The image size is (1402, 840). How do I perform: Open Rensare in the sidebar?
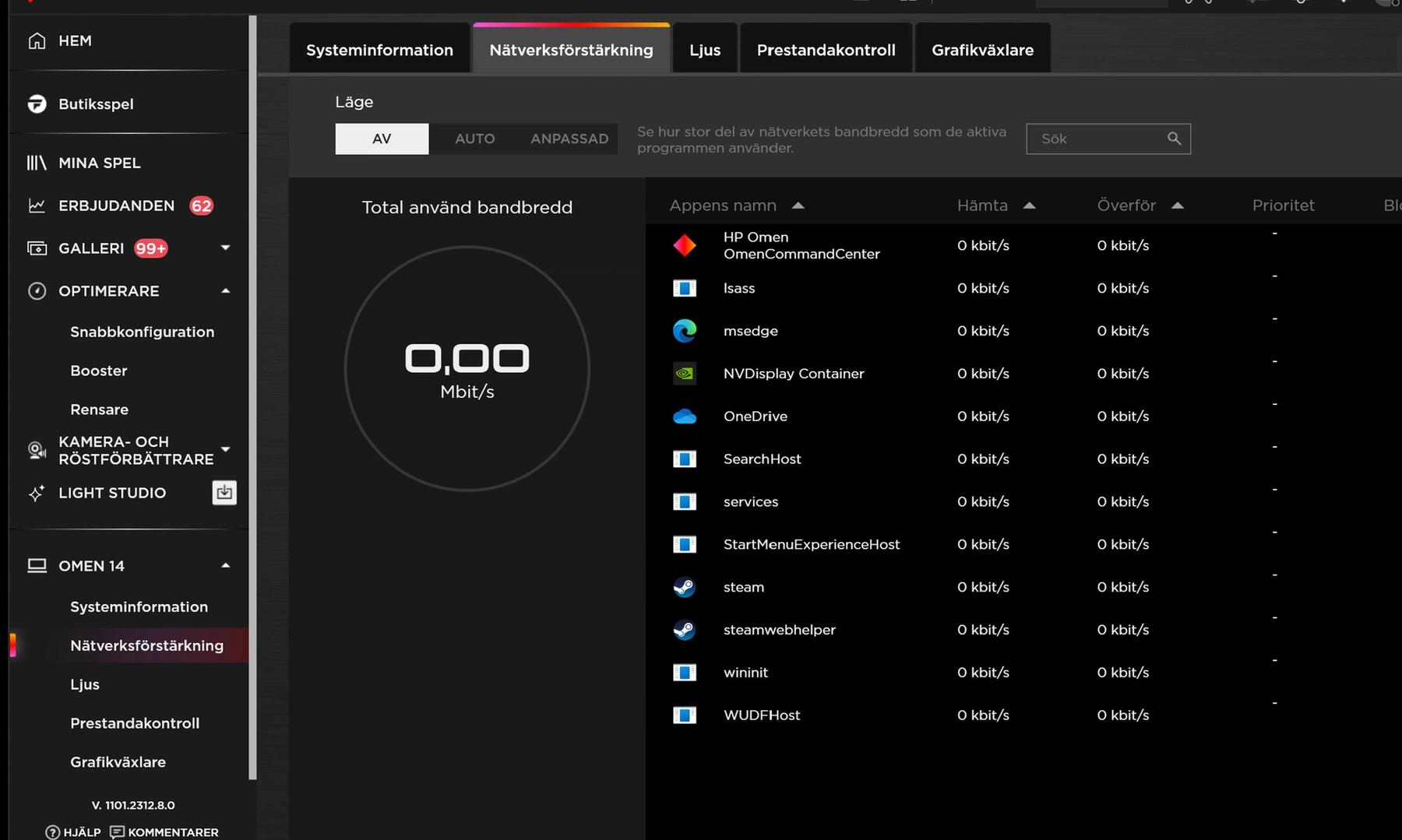point(99,409)
